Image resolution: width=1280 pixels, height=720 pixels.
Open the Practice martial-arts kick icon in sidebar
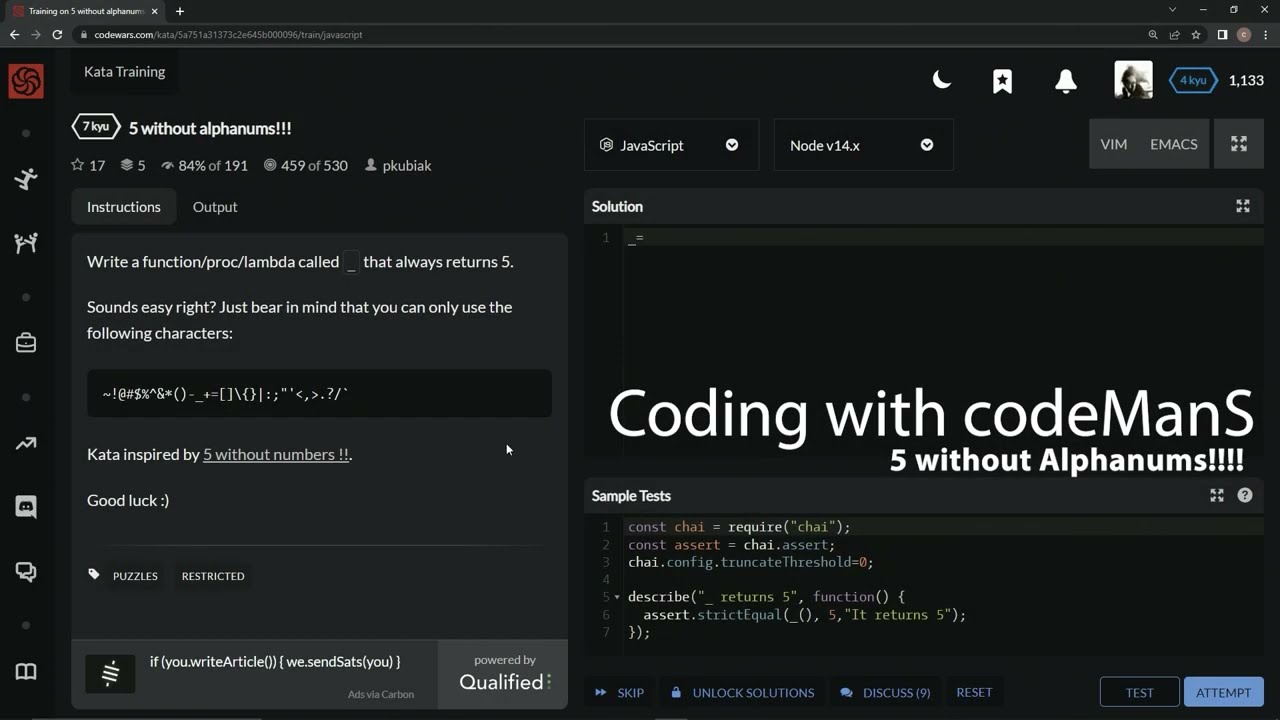26,179
